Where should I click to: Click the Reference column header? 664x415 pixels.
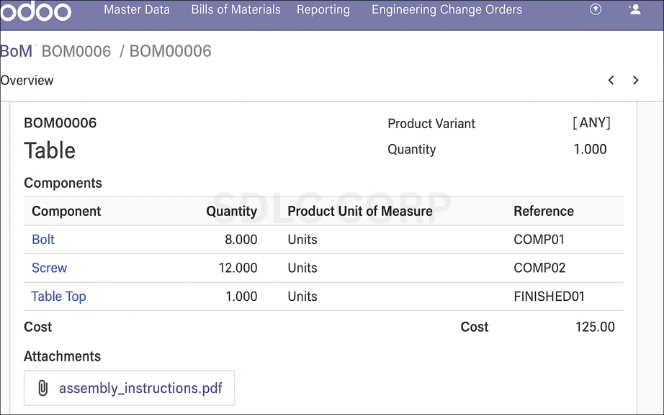(x=544, y=211)
